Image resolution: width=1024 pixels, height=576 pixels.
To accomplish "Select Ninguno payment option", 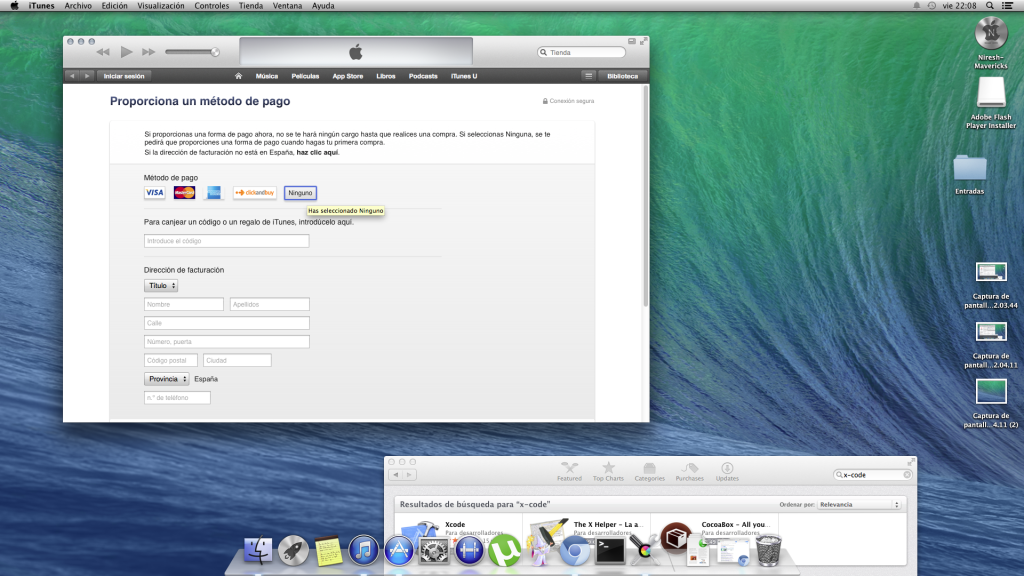I will 300,193.
